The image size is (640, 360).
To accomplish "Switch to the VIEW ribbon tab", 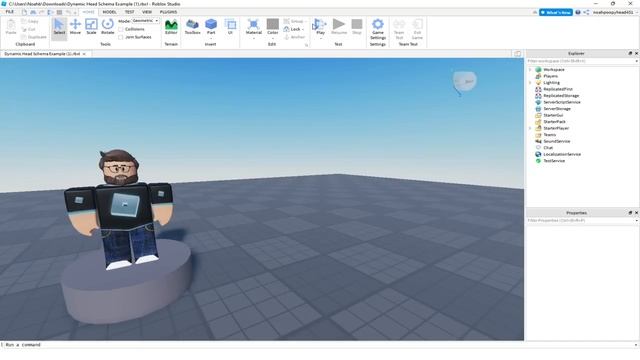I will (x=147, y=12).
